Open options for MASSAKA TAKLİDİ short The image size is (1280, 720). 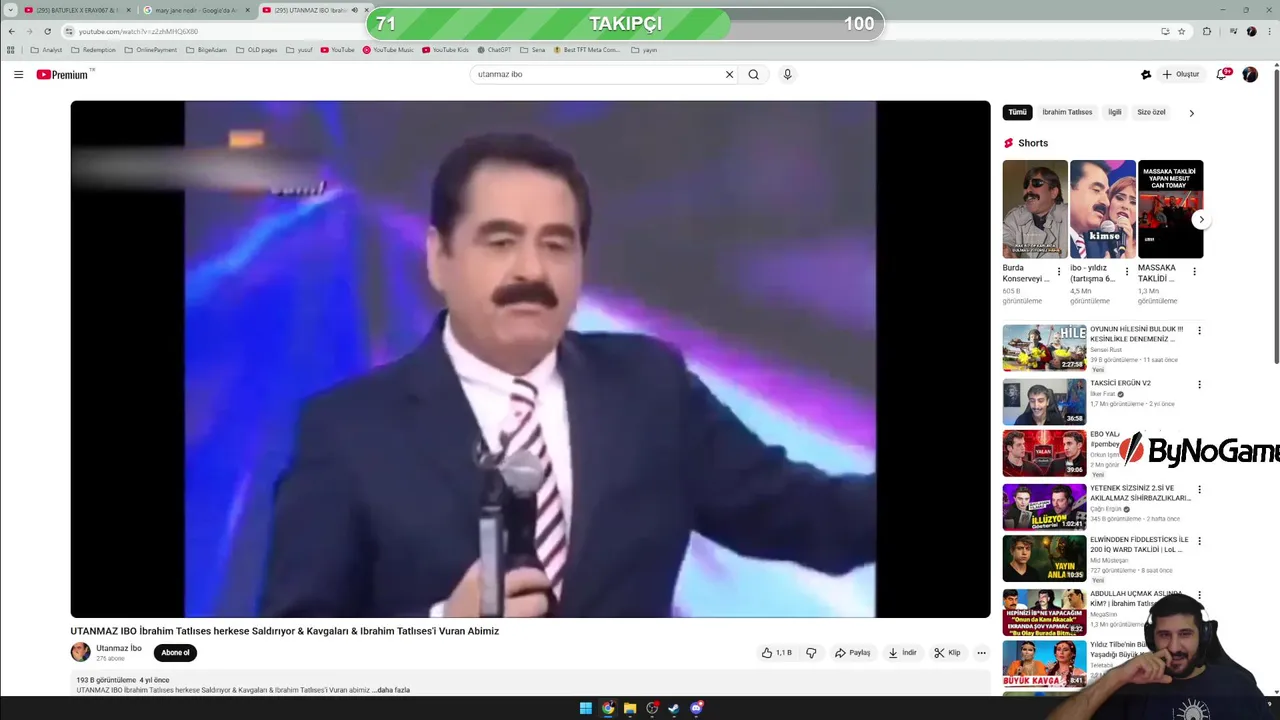pyautogui.click(x=1194, y=271)
